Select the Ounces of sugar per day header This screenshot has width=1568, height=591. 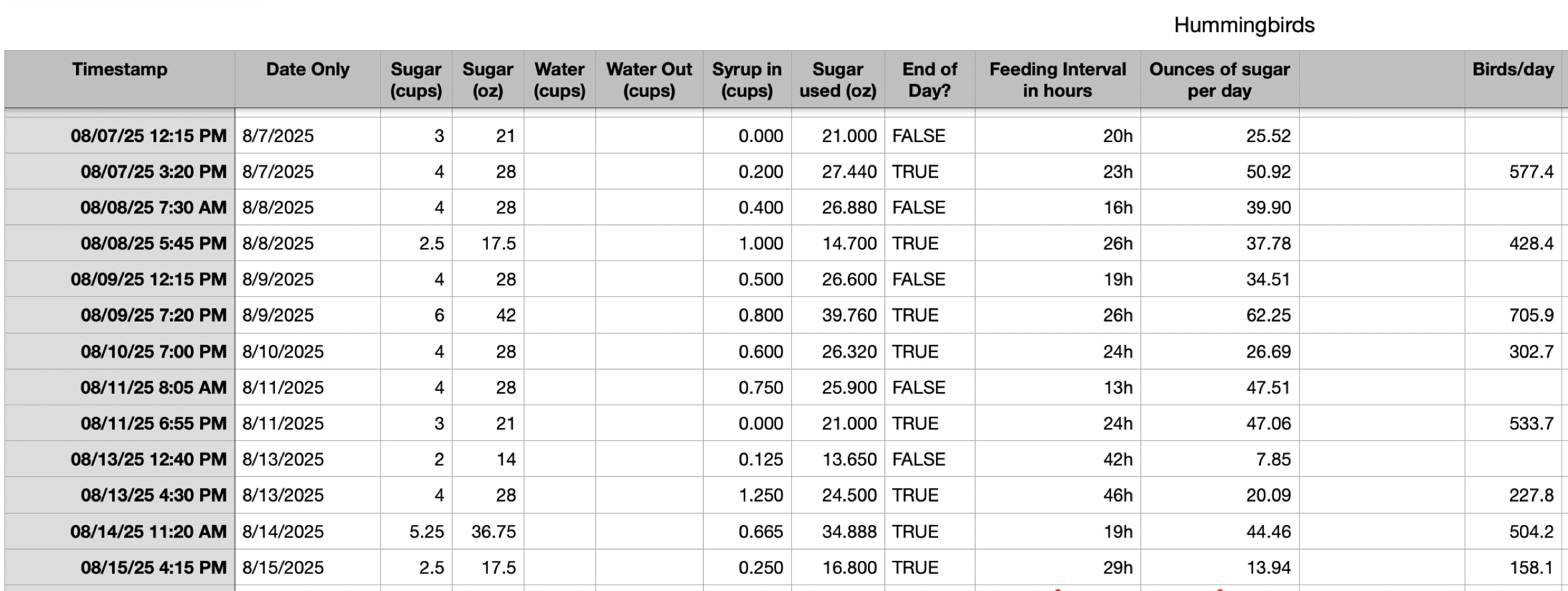point(1220,79)
